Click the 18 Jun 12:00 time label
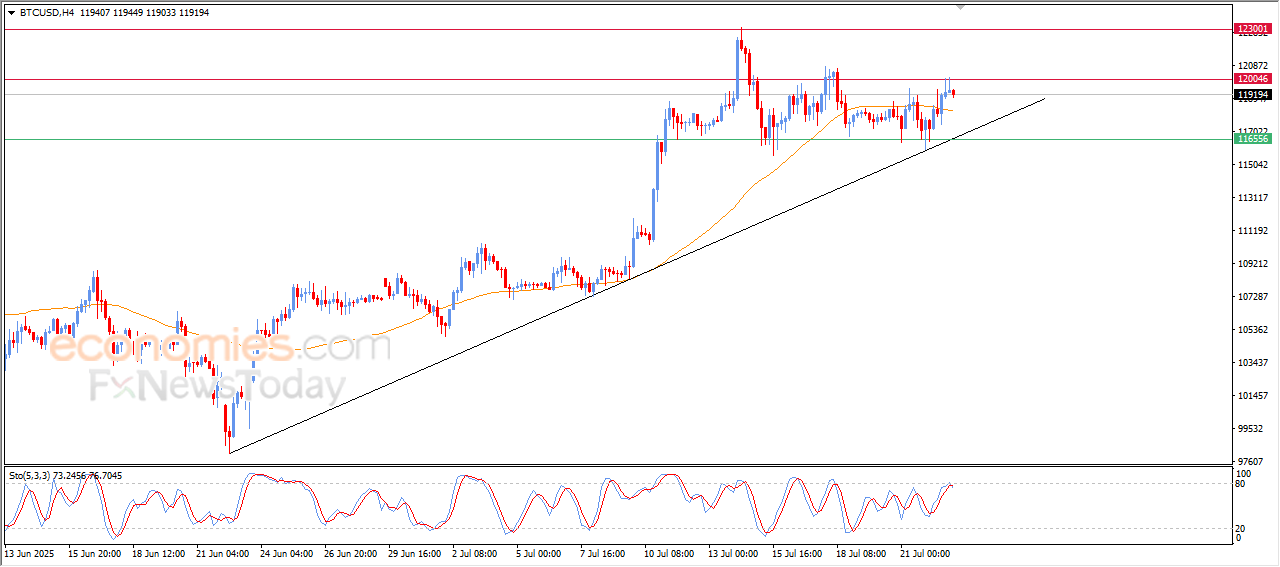This screenshot has height=567, width=1280. 158,552
